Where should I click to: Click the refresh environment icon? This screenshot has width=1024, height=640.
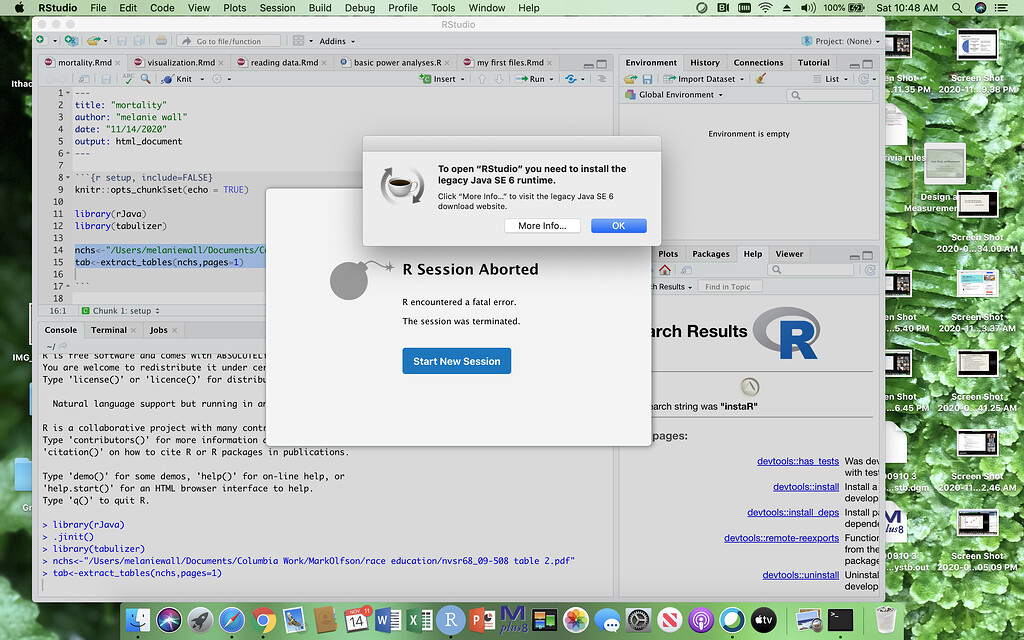[864, 79]
